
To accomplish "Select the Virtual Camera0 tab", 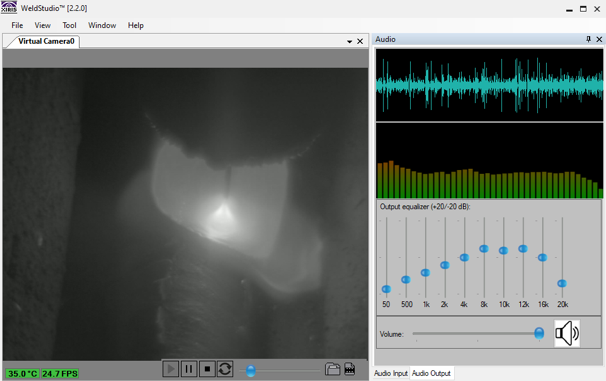I will (x=46, y=41).
